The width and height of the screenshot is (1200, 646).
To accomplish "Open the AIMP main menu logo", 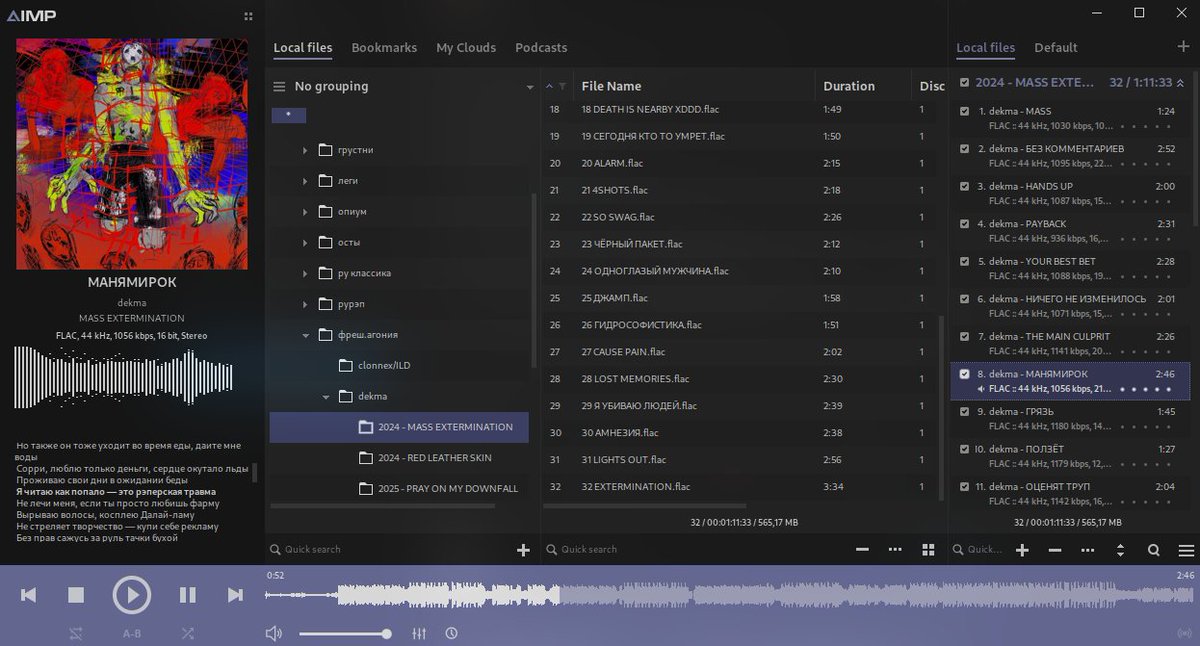I will click(x=31, y=15).
